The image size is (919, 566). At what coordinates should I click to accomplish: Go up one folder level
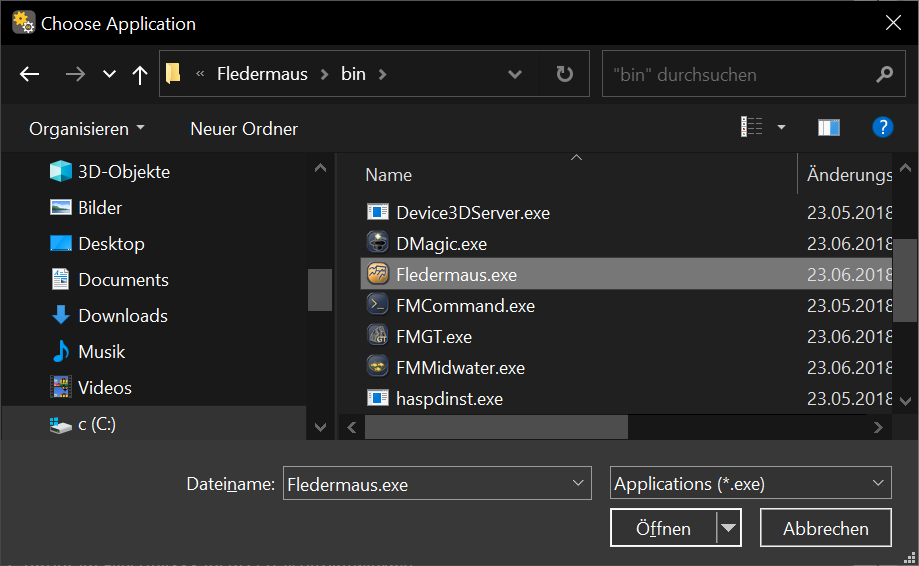tap(139, 74)
